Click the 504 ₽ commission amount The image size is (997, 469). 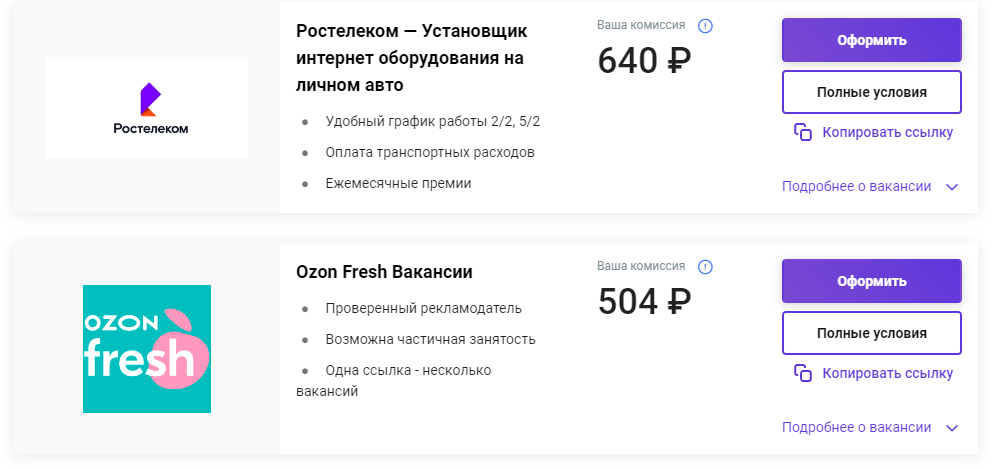pos(644,302)
